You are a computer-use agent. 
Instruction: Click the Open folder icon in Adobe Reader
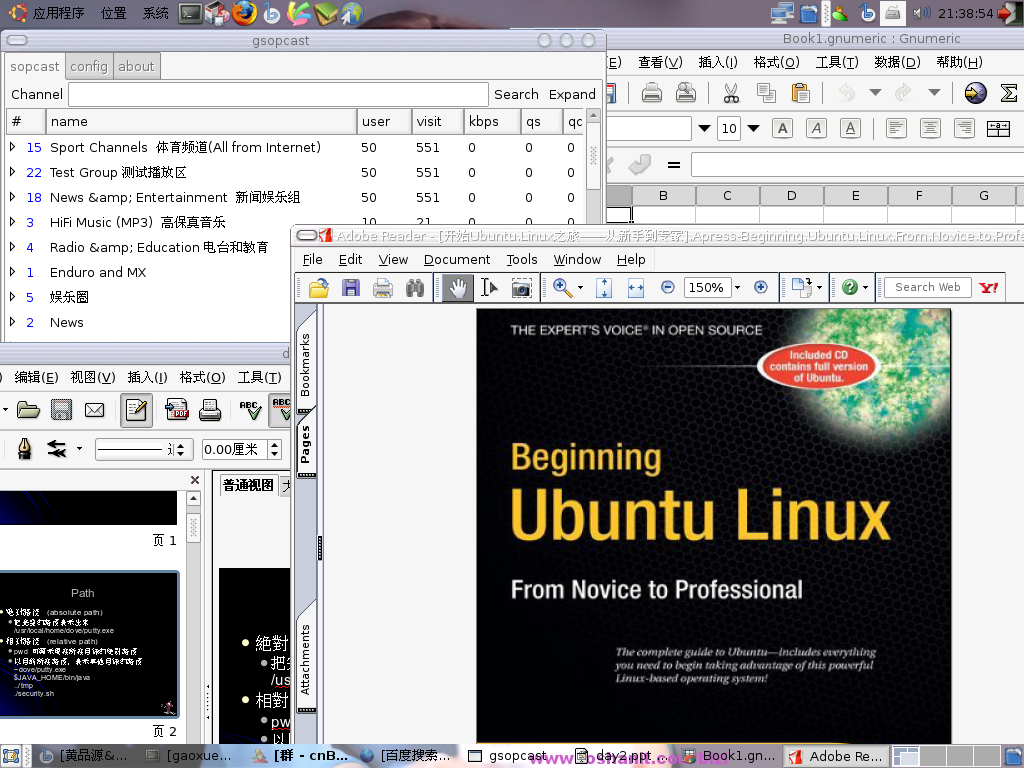[x=319, y=287]
